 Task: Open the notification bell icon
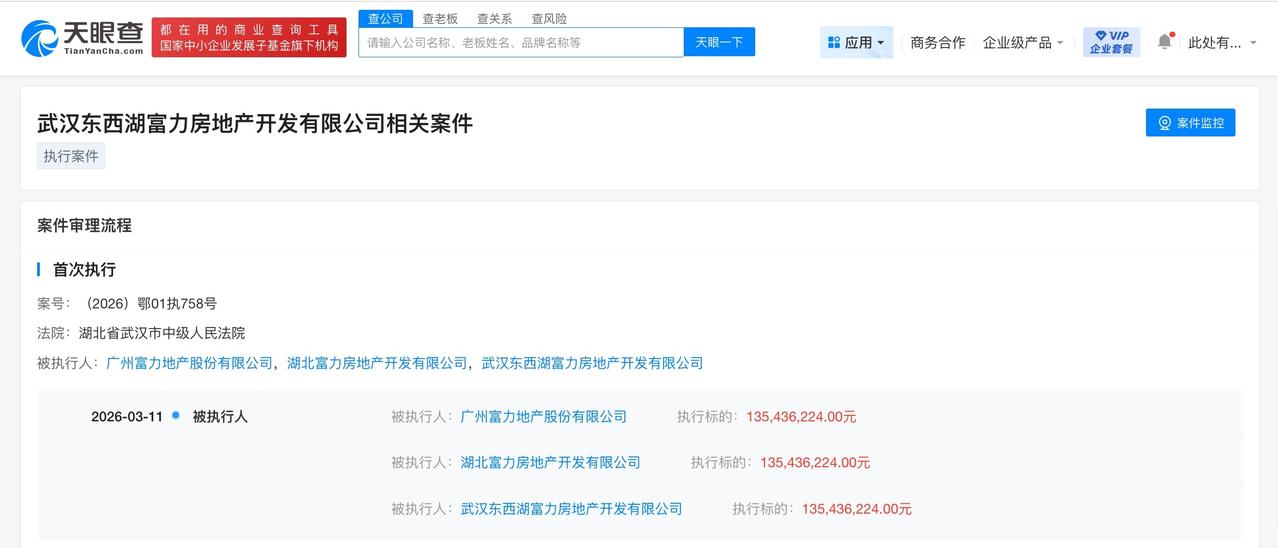tap(1164, 42)
